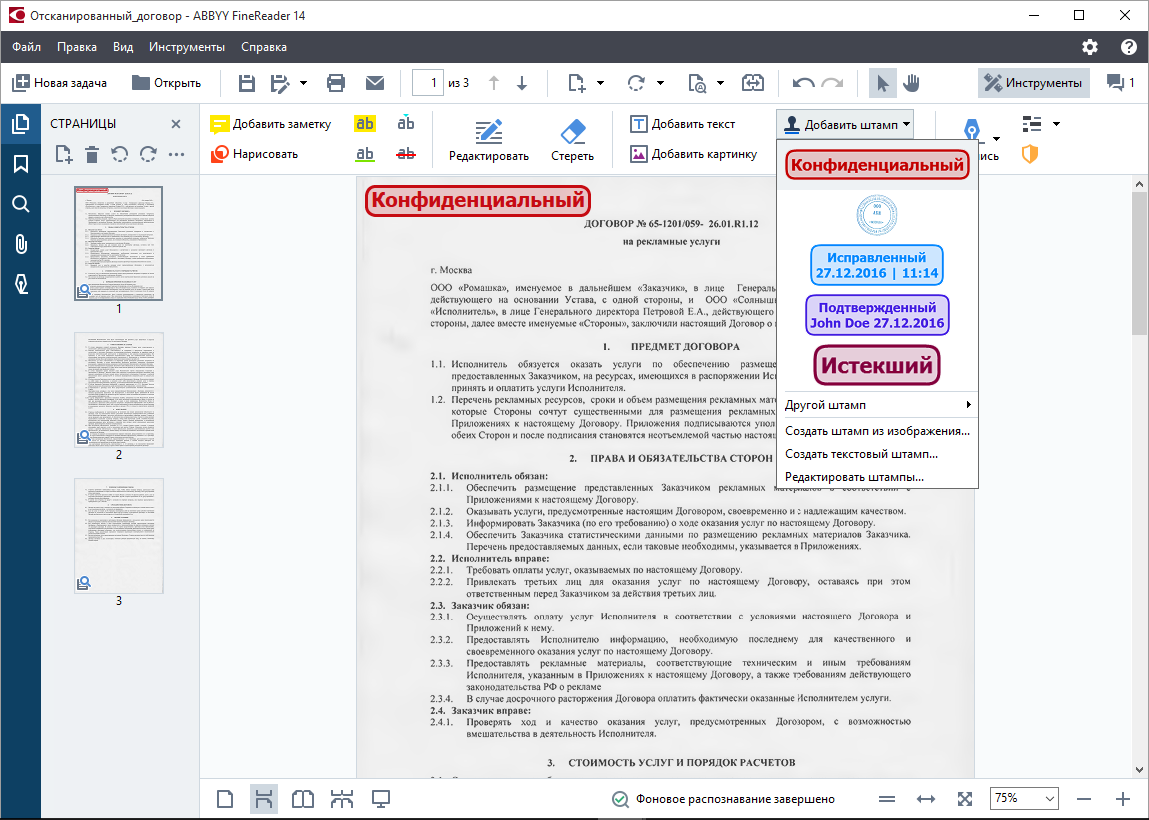Open the Attachments paperclip panel
Viewport: 1149px width, 820px height.
20,244
